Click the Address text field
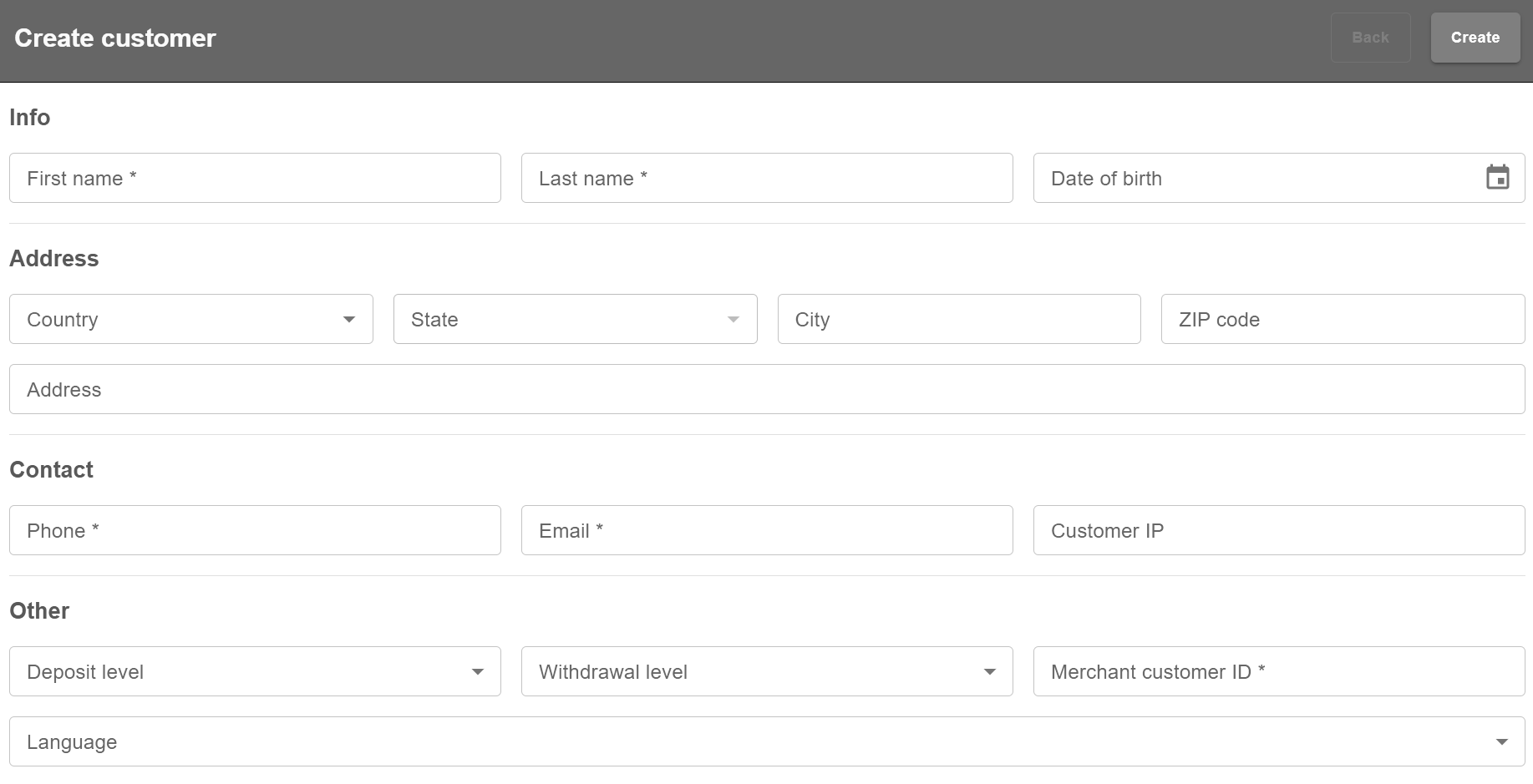1533x784 pixels. (x=766, y=389)
